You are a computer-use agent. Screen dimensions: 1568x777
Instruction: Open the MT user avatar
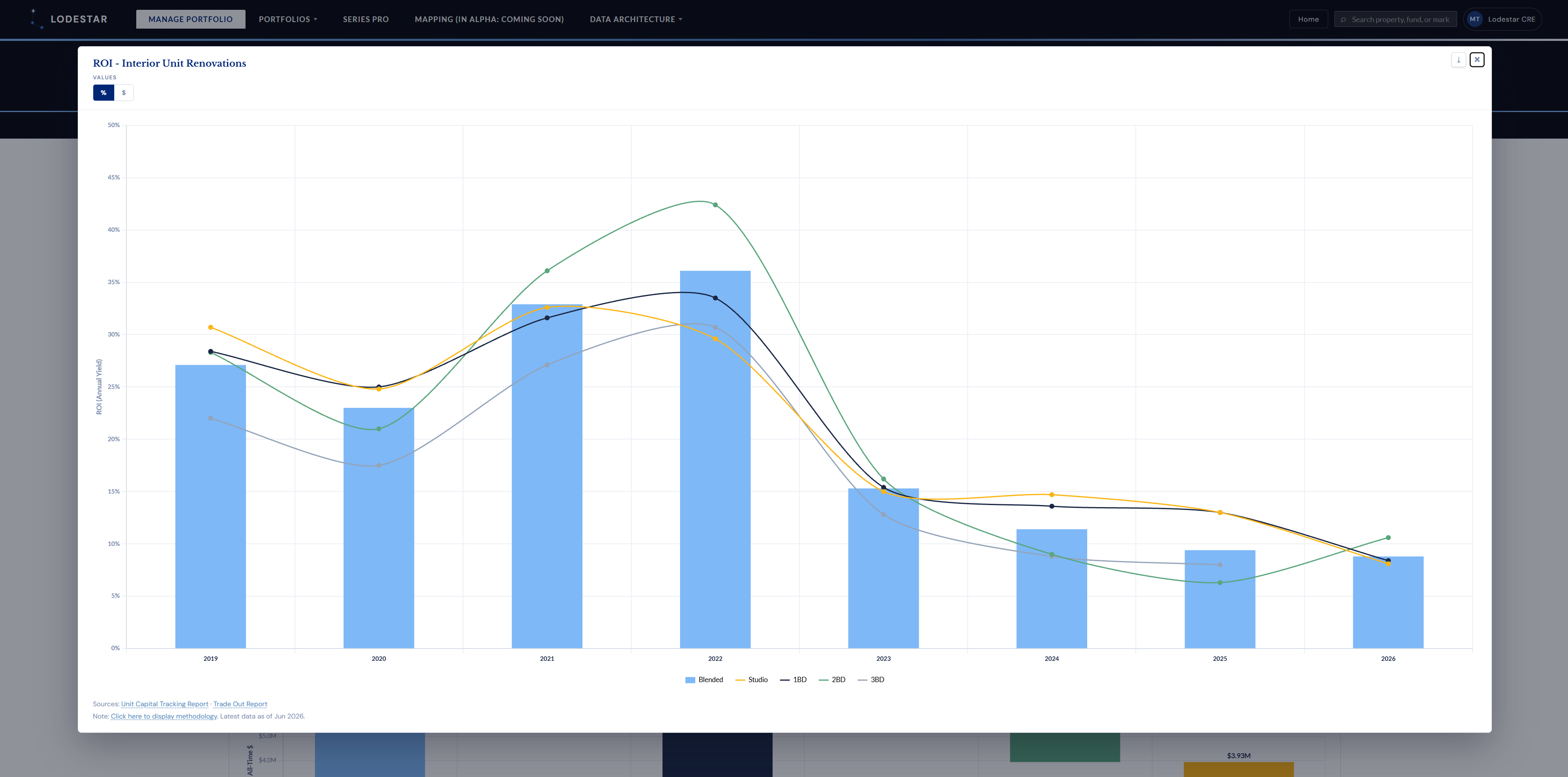click(1474, 19)
